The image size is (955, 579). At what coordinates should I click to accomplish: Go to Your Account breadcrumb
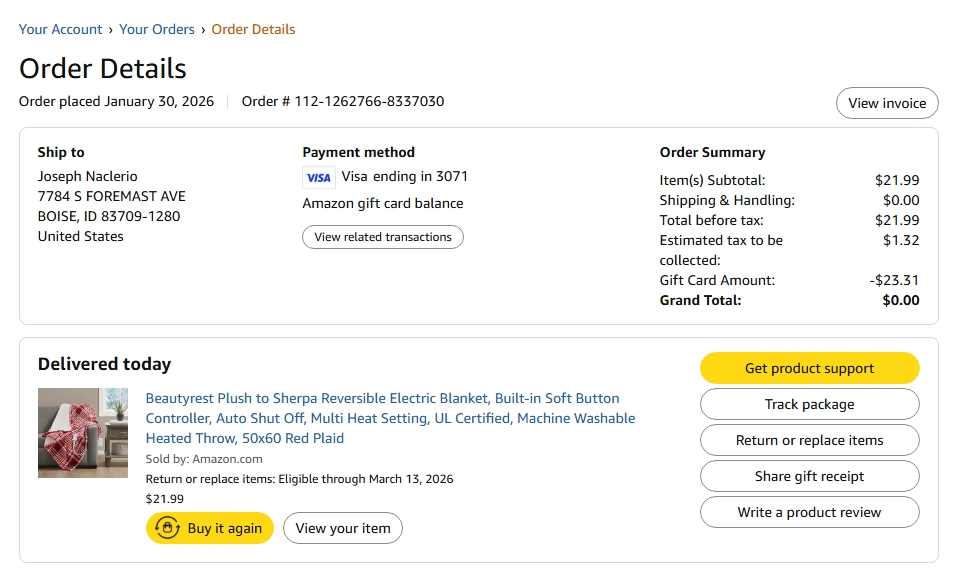click(60, 29)
